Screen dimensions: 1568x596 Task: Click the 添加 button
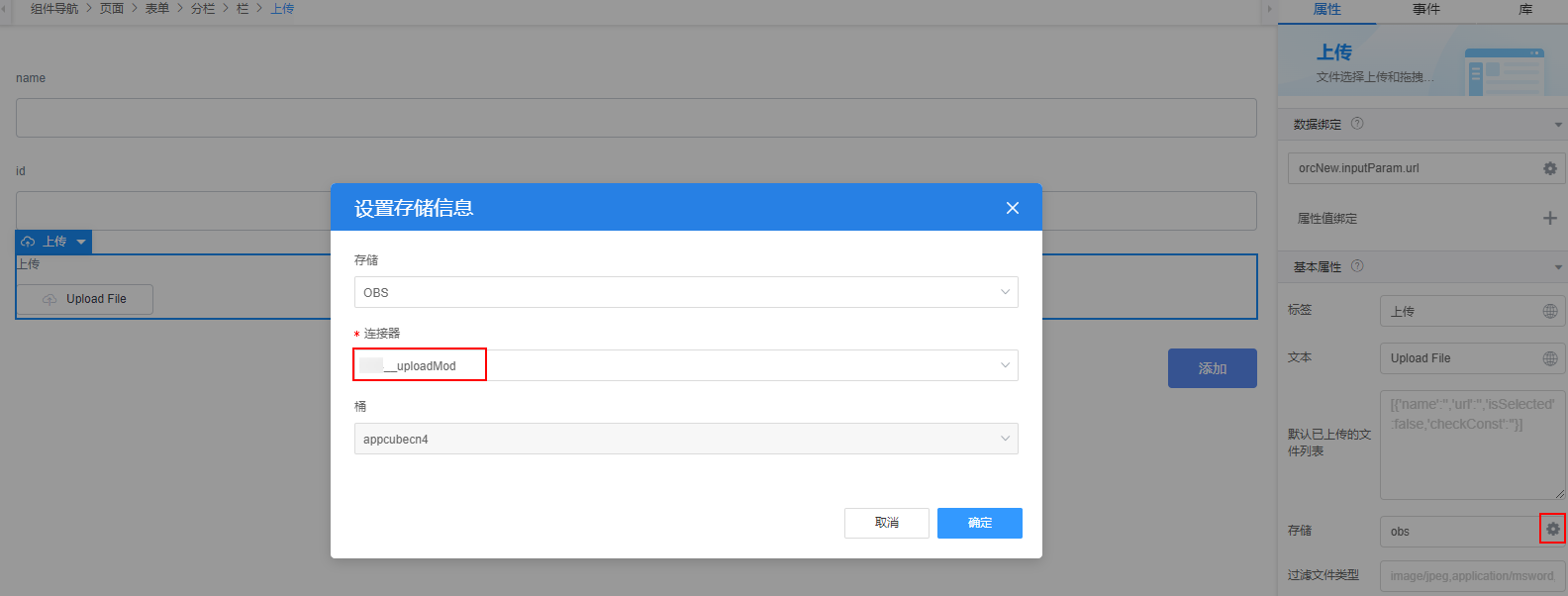pos(1213,368)
